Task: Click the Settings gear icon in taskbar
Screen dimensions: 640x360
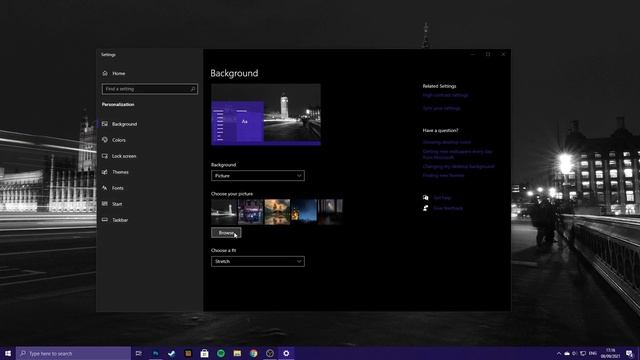Action: coord(286,353)
